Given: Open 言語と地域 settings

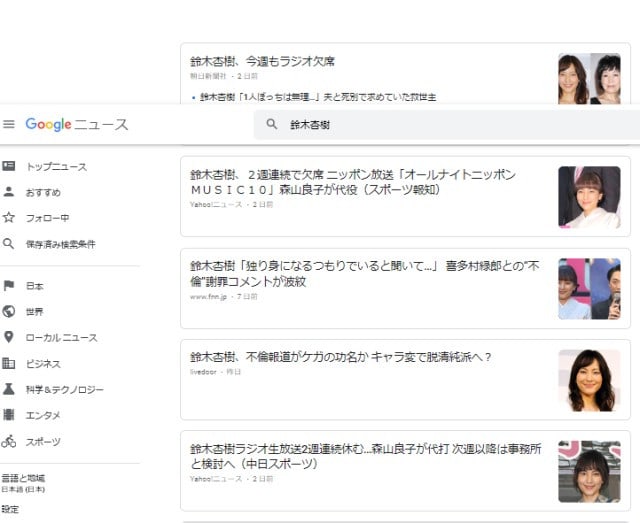Looking at the screenshot, I should tap(23, 478).
